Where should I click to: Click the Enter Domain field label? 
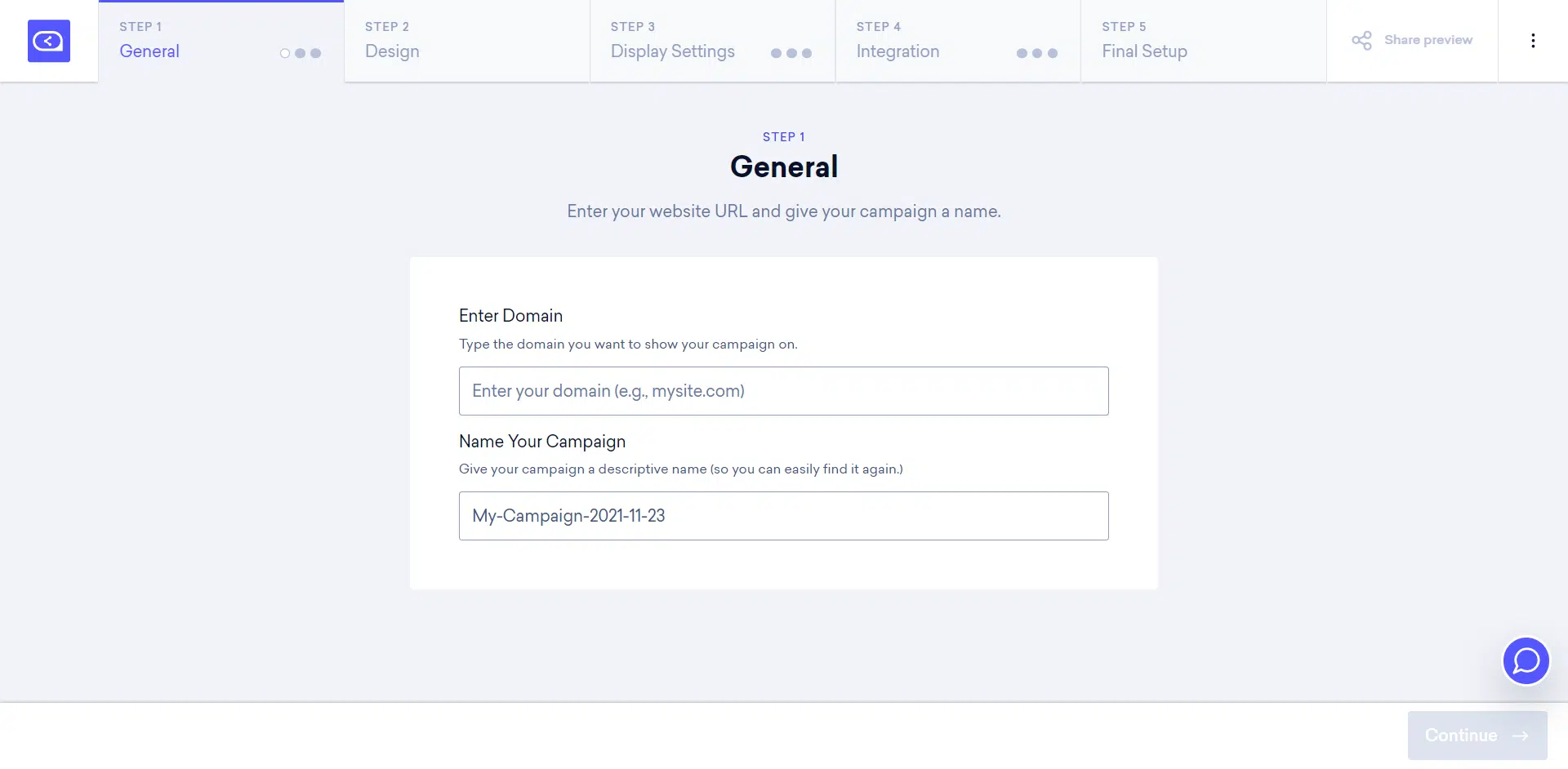(510, 316)
